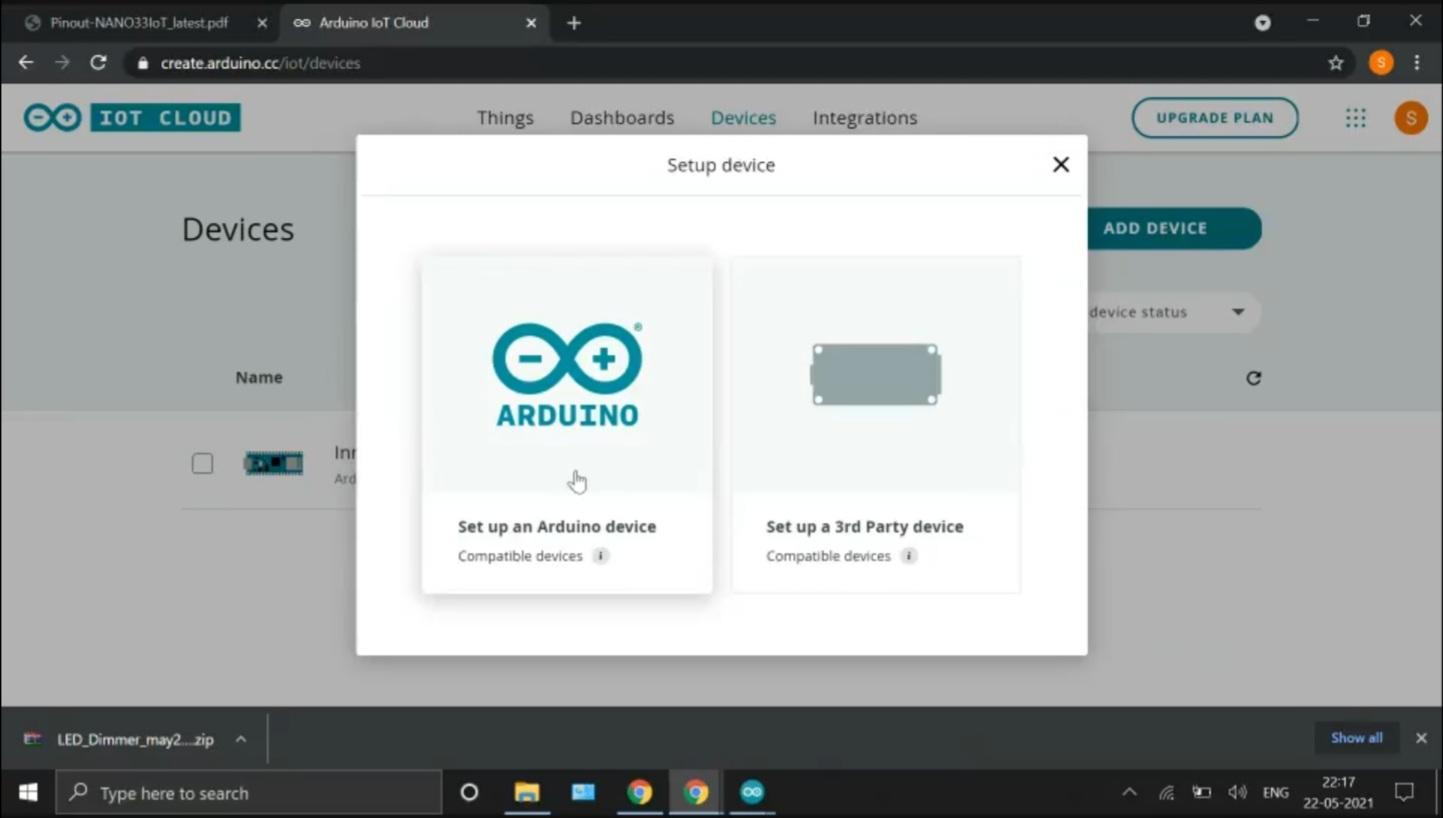Click the grey board icon for 3rd Party device
The height and width of the screenshot is (818, 1443).
(876, 374)
